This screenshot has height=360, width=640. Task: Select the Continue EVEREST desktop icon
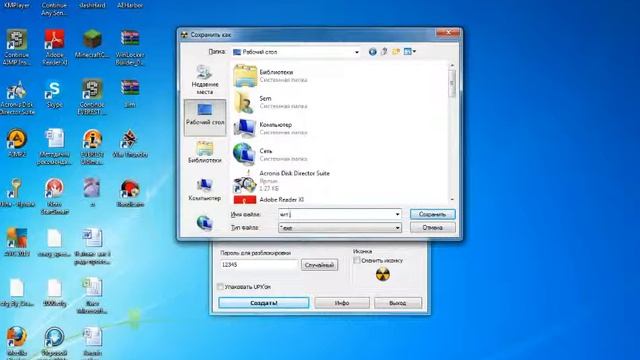(92, 97)
